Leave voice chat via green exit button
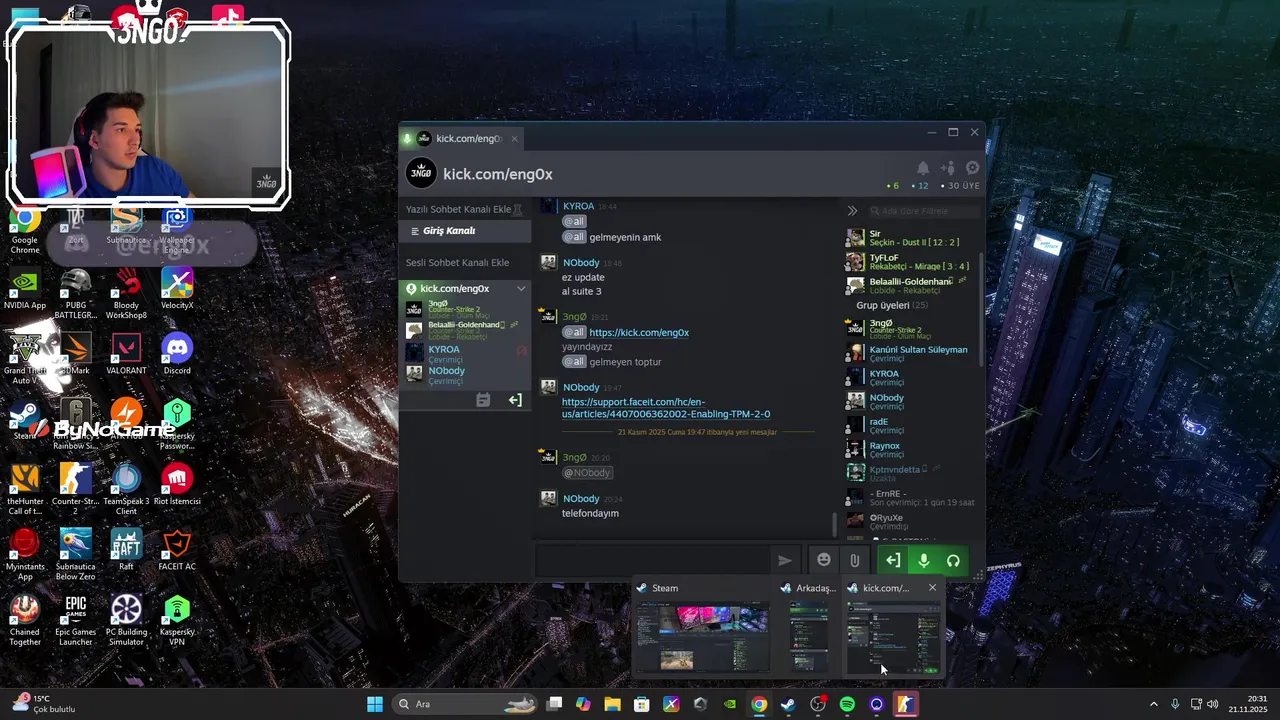 [x=893, y=561]
